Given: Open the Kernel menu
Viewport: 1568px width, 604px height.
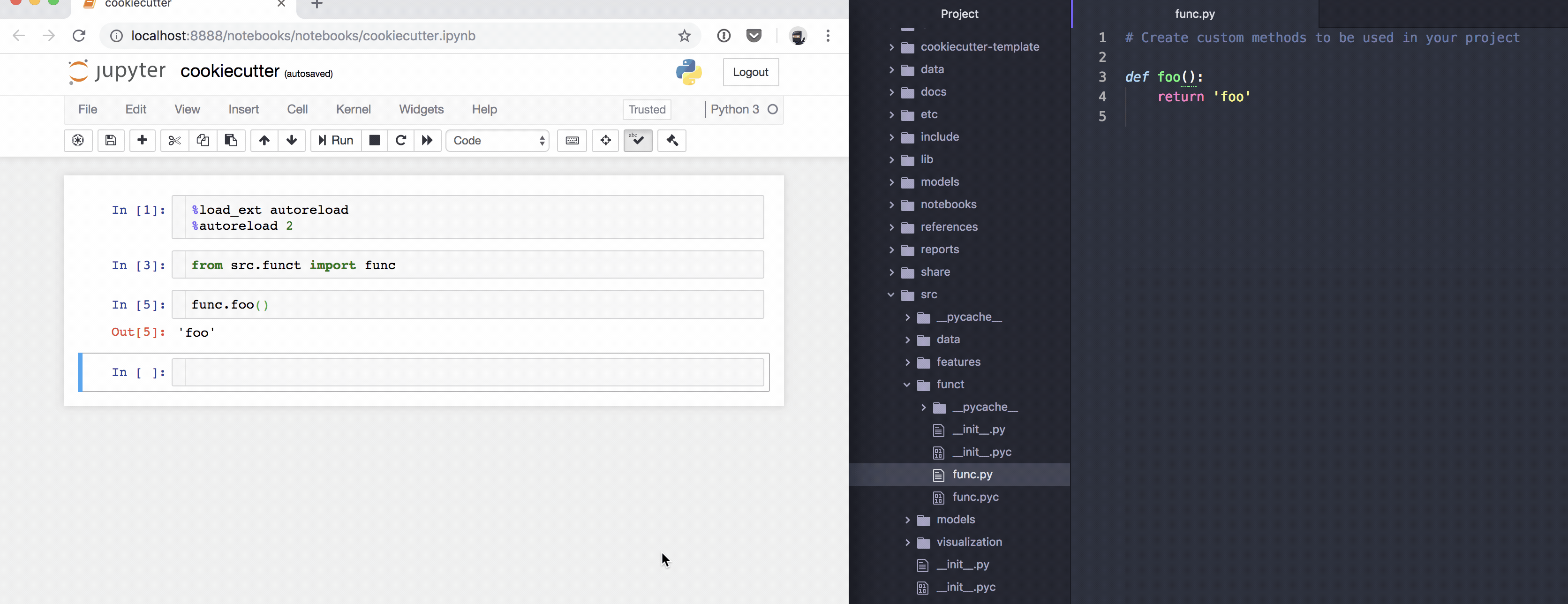Looking at the screenshot, I should (x=353, y=110).
